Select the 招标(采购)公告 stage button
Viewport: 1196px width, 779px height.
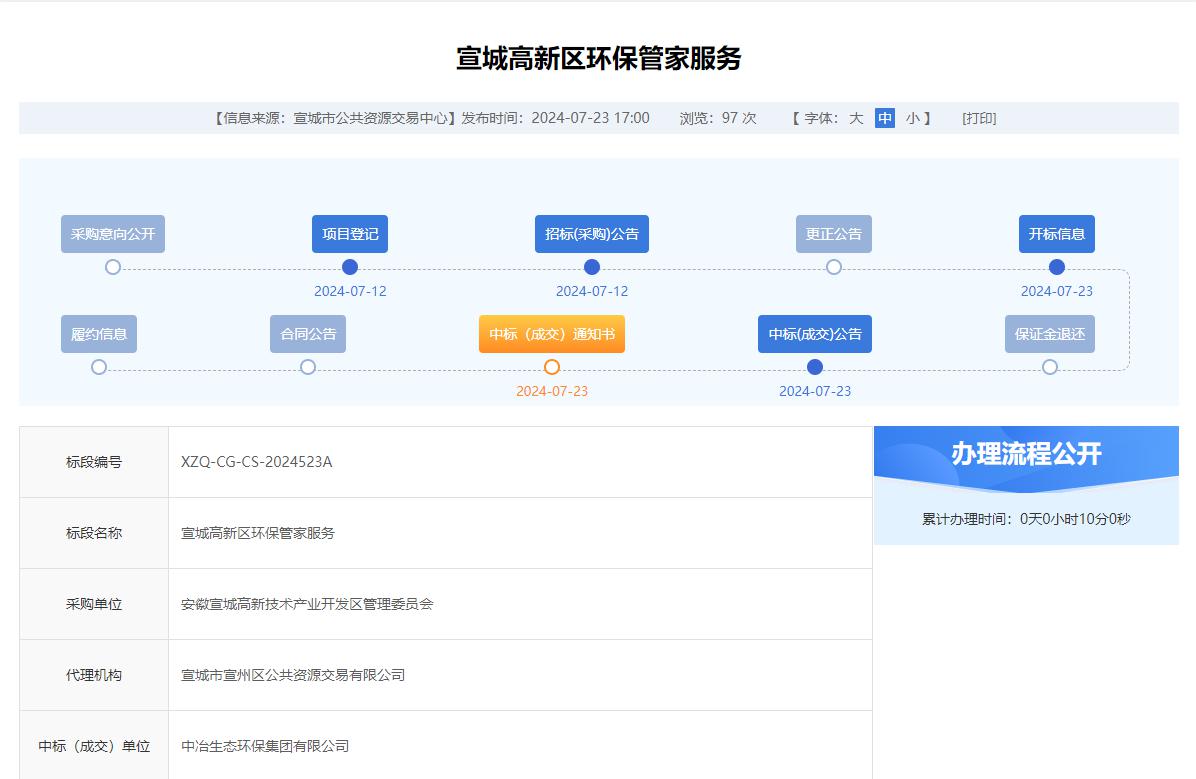click(x=592, y=234)
